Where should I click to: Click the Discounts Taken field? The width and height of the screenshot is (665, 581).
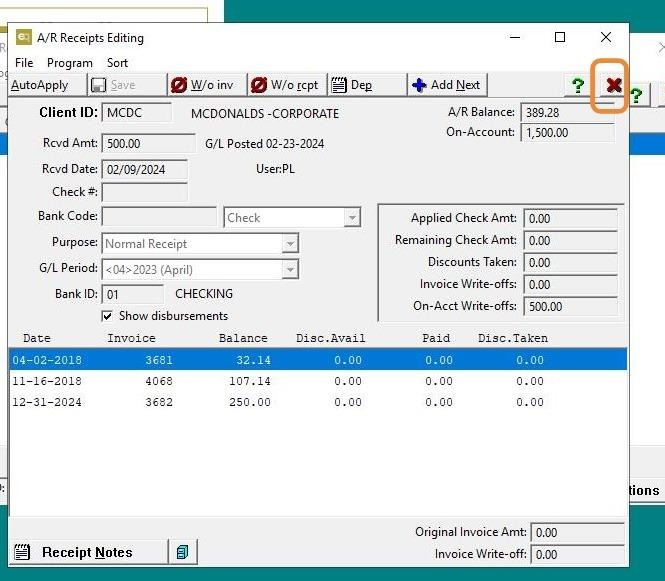pyautogui.click(x=570, y=263)
